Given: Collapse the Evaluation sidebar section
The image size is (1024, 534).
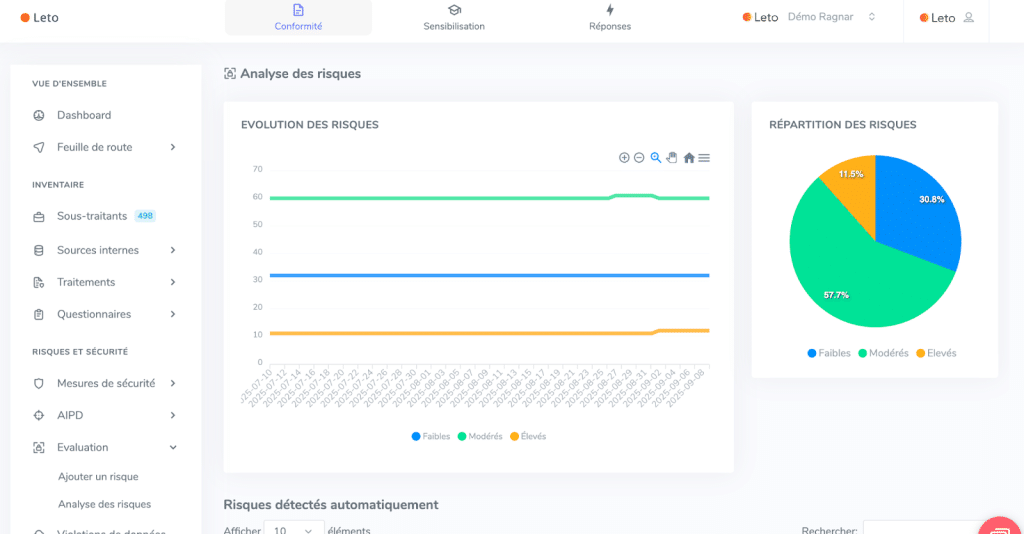Looking at the screenshot, I should click(x=172, y=447).
